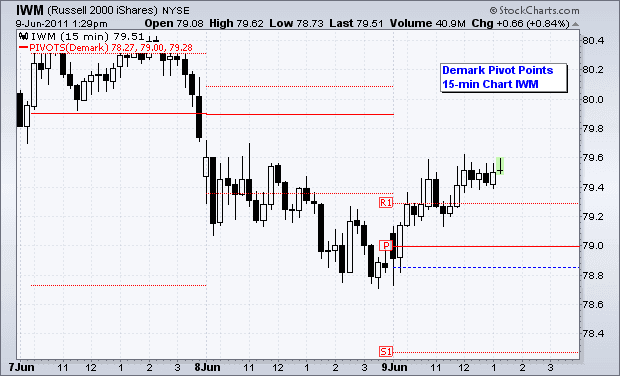Image resolution: width=620 pixels, height=376 pixels.
Task: Click the 80.0 price axis label
Action: click(594, 99)
